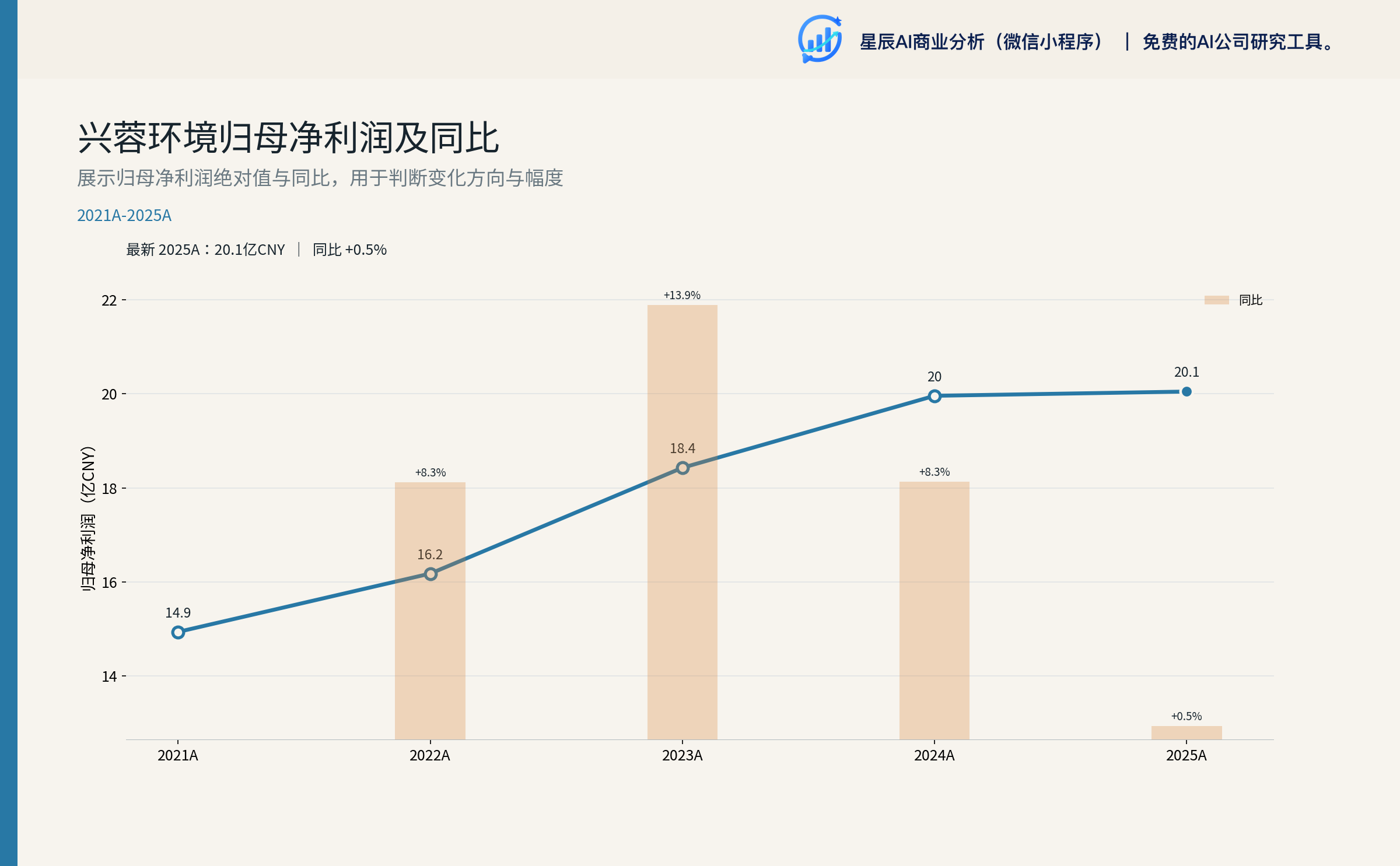Click the 2024A 同比 bar
This screenshot has height=866, width=1400.
935,611
